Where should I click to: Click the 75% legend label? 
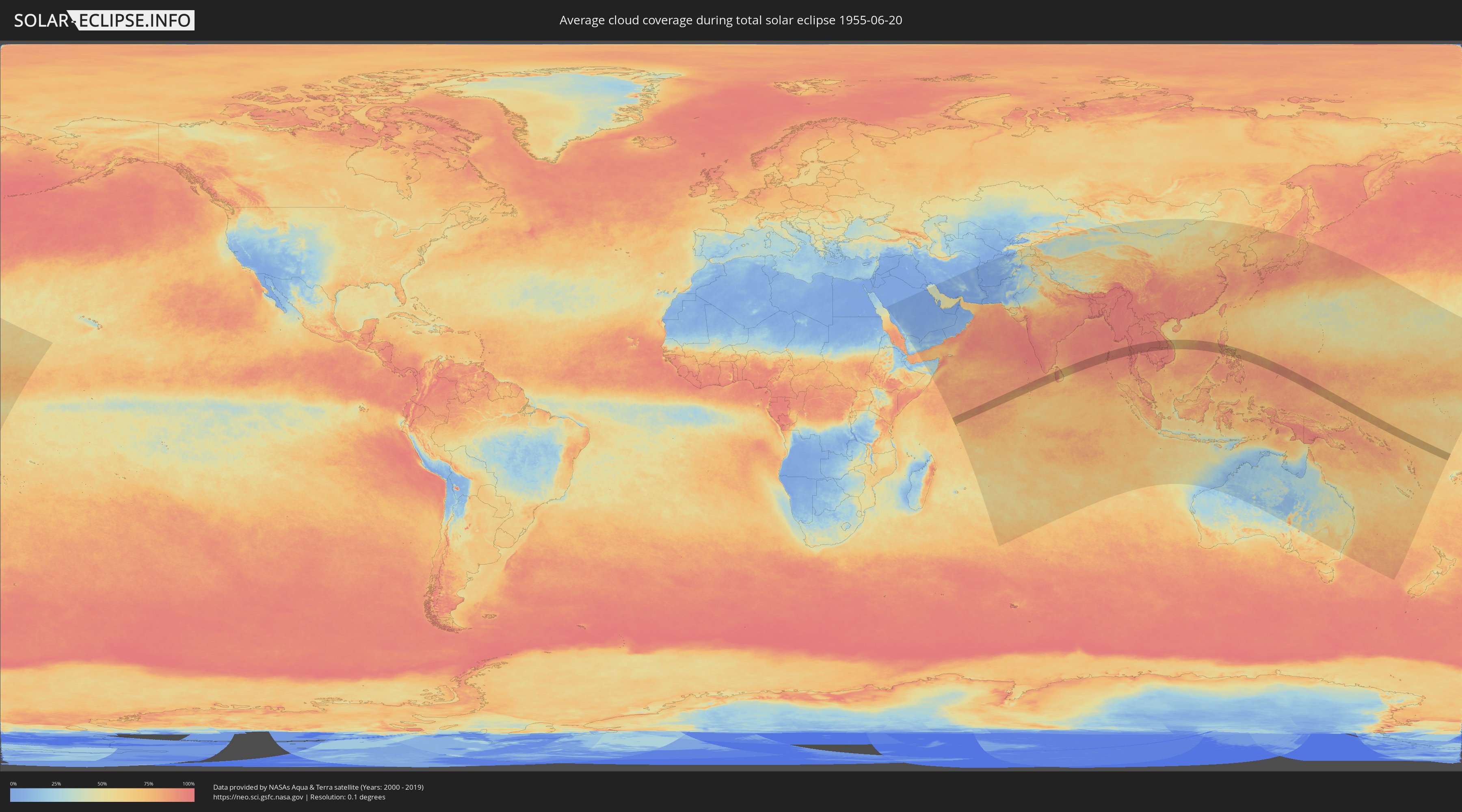148,784
